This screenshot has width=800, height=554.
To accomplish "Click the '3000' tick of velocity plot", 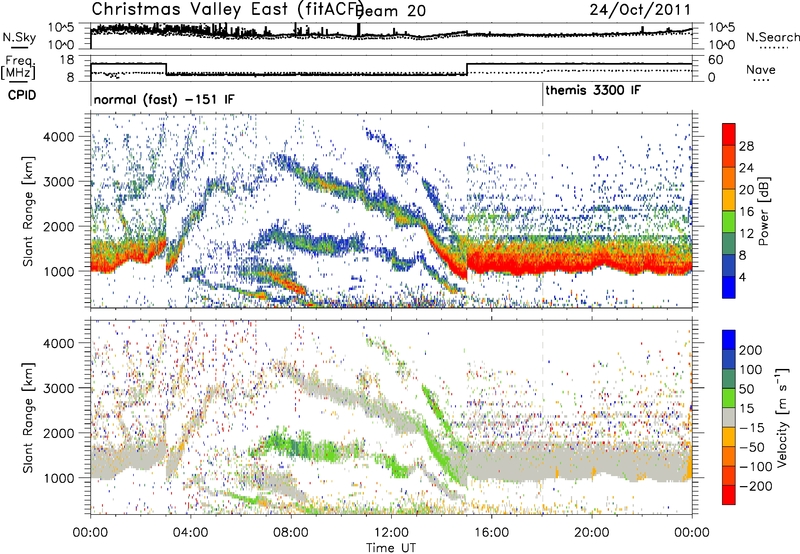I will pos(58,388).
